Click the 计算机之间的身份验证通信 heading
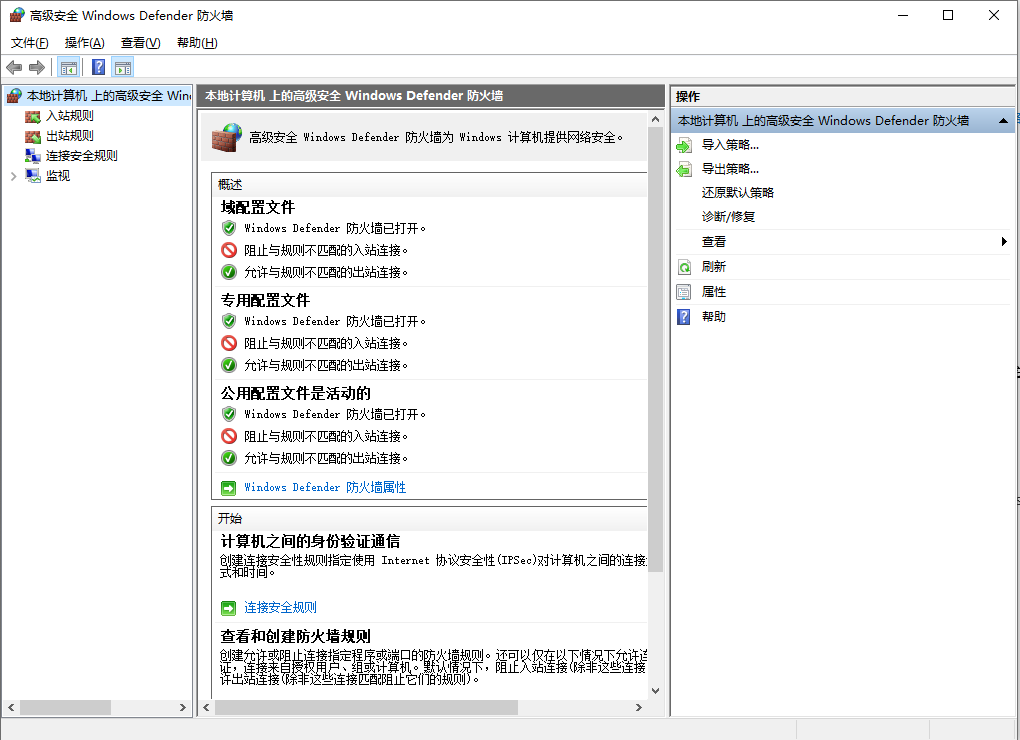The height and width of the screenshot is (740, 1020). [x=310, y=542]
